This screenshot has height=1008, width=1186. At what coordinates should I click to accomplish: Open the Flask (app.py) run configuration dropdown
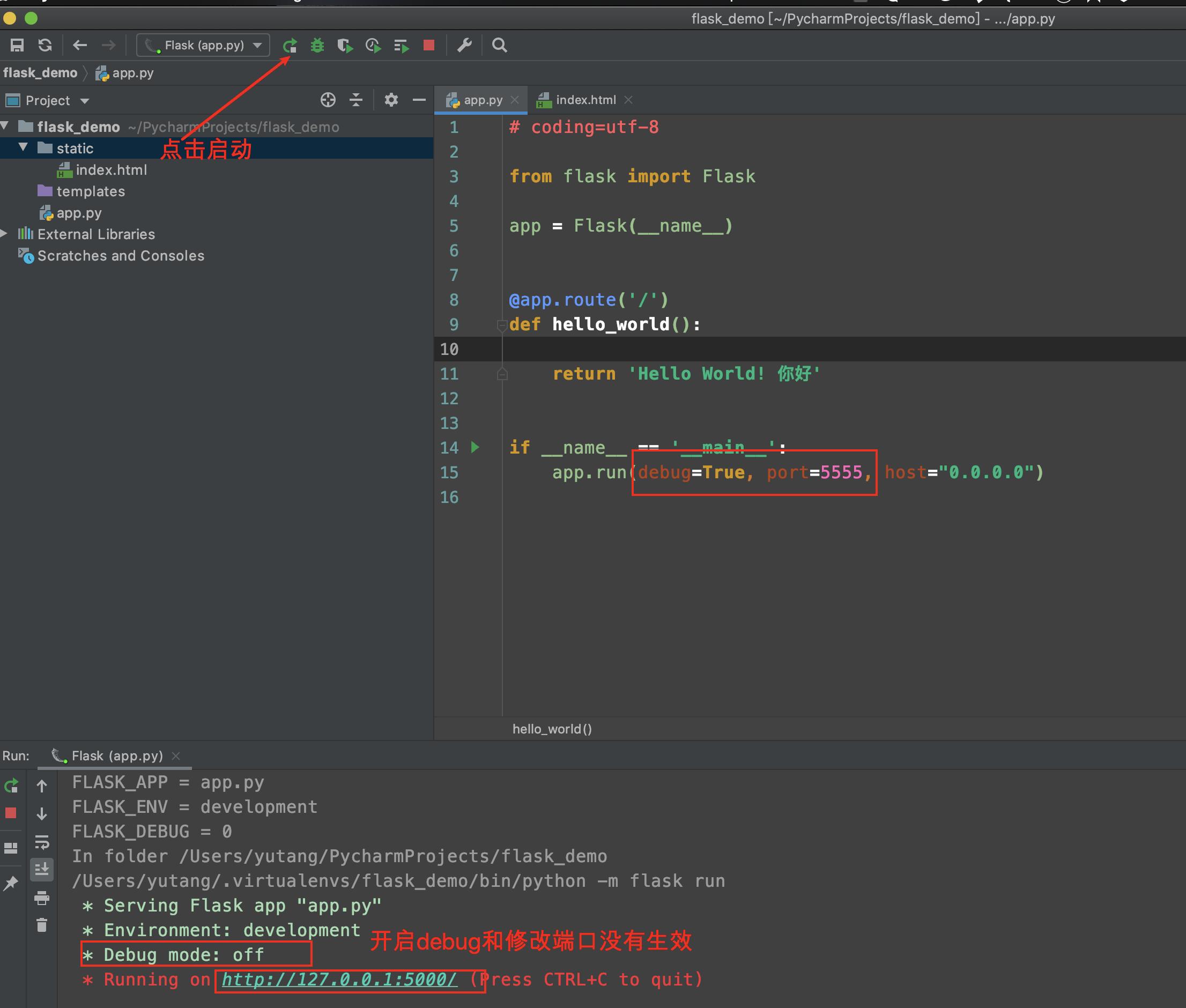(203, 45)
